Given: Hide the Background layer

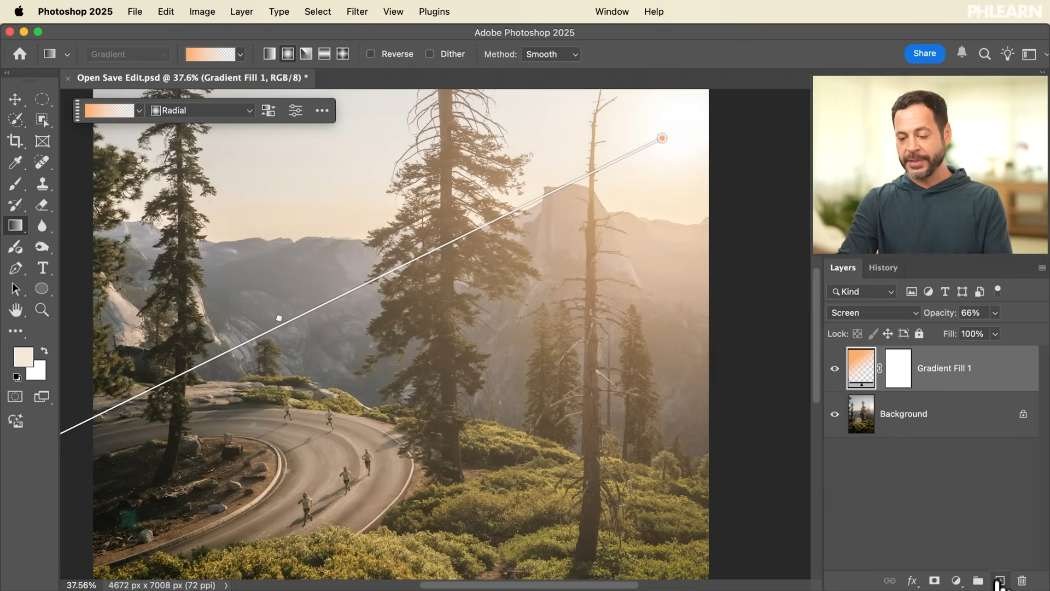Looking at the screenshot, I should (834, 414).
